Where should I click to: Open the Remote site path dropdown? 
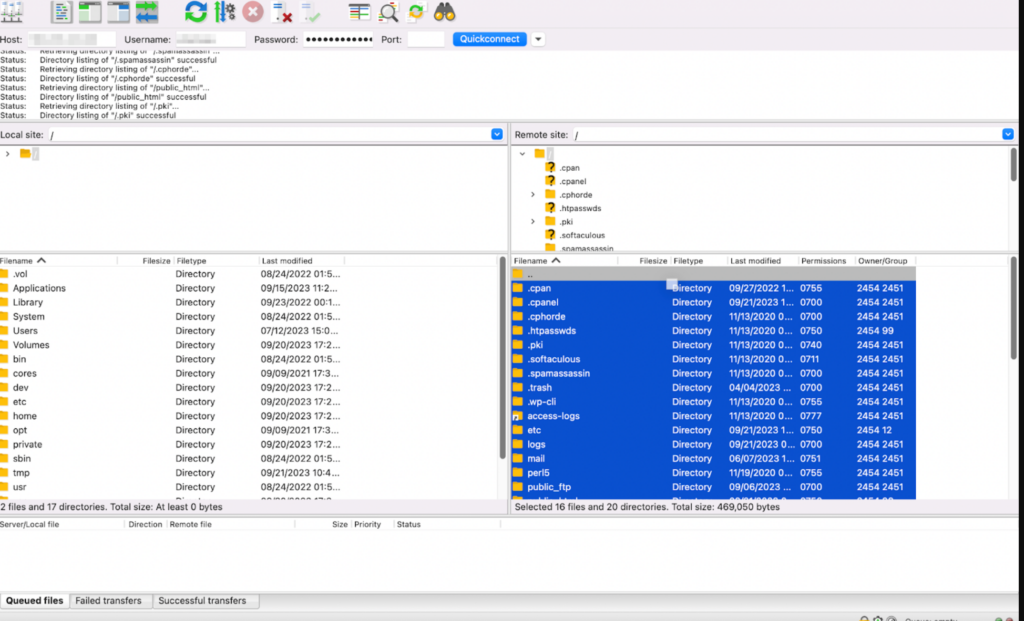[x=1008, y=134]
